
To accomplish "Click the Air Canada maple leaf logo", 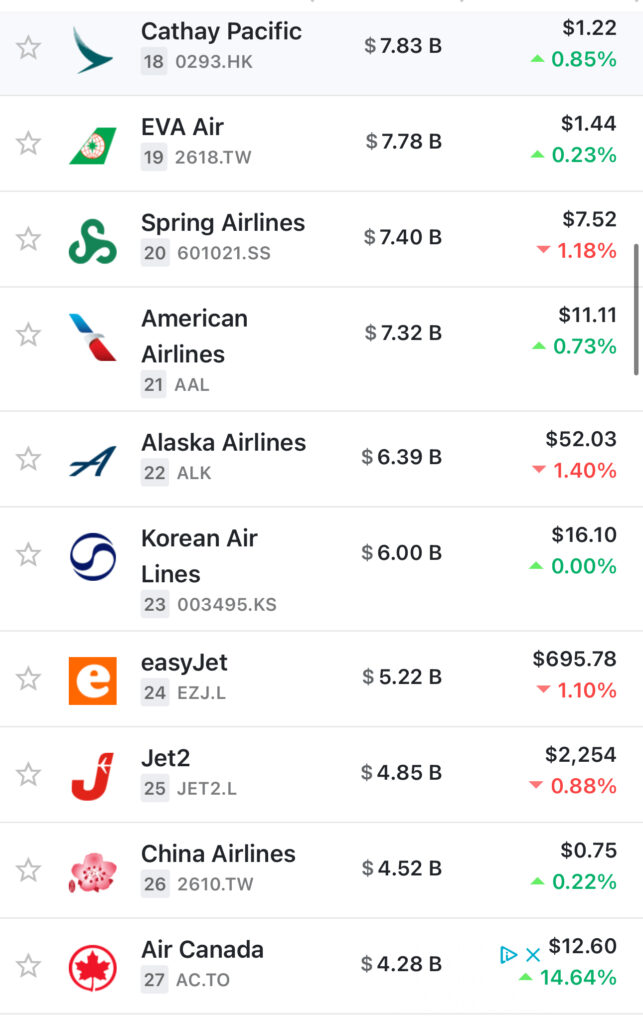I will 93,967.
